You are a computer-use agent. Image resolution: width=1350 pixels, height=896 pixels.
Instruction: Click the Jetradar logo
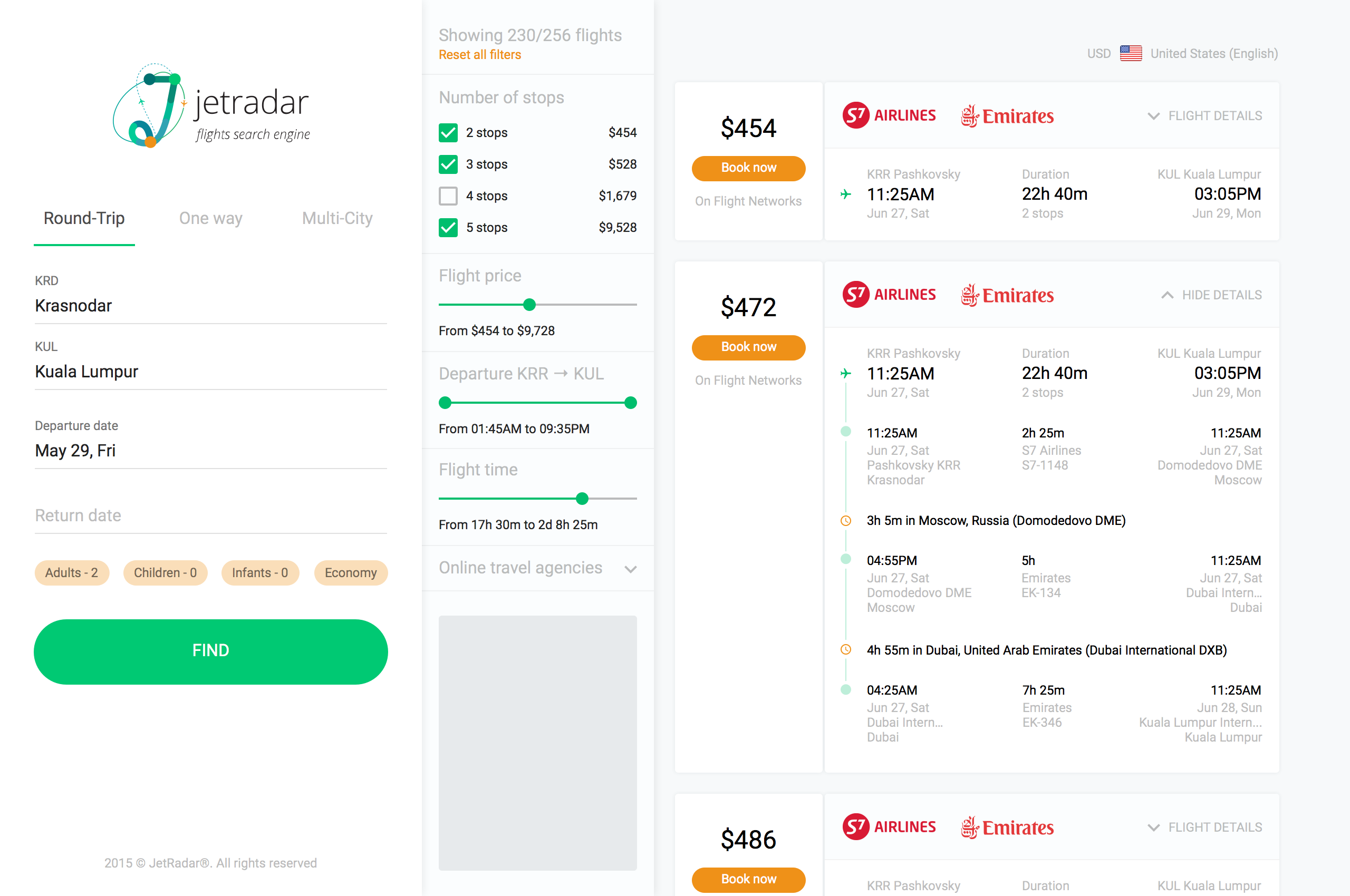click(x=211, y=105)
